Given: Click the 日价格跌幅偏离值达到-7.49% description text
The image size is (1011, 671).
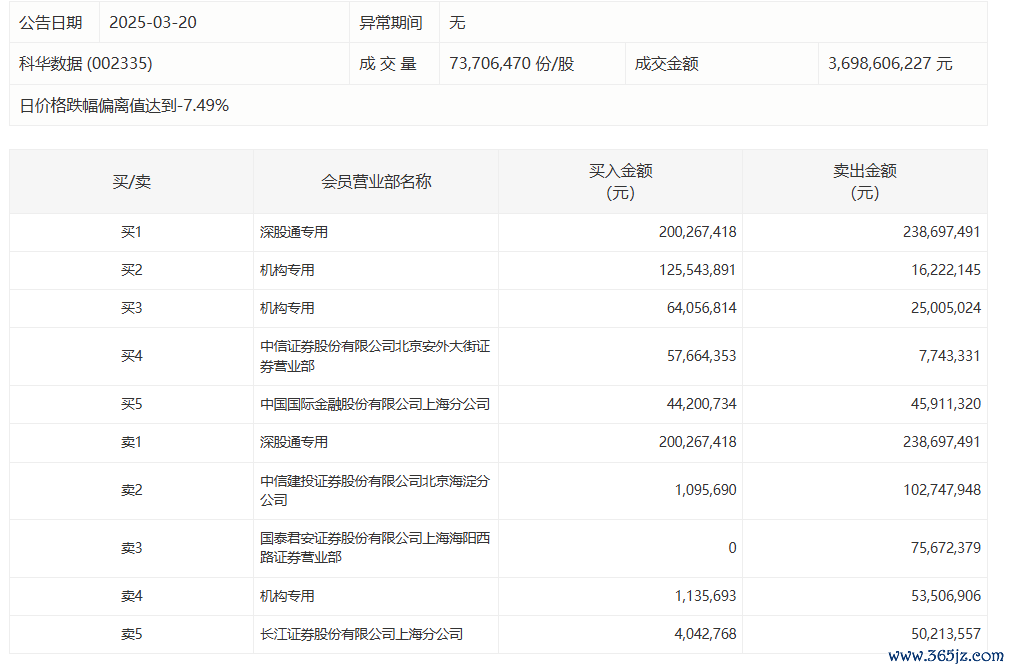Looking at the screenshot, I should pyautogui.click(x=124, y=105).
